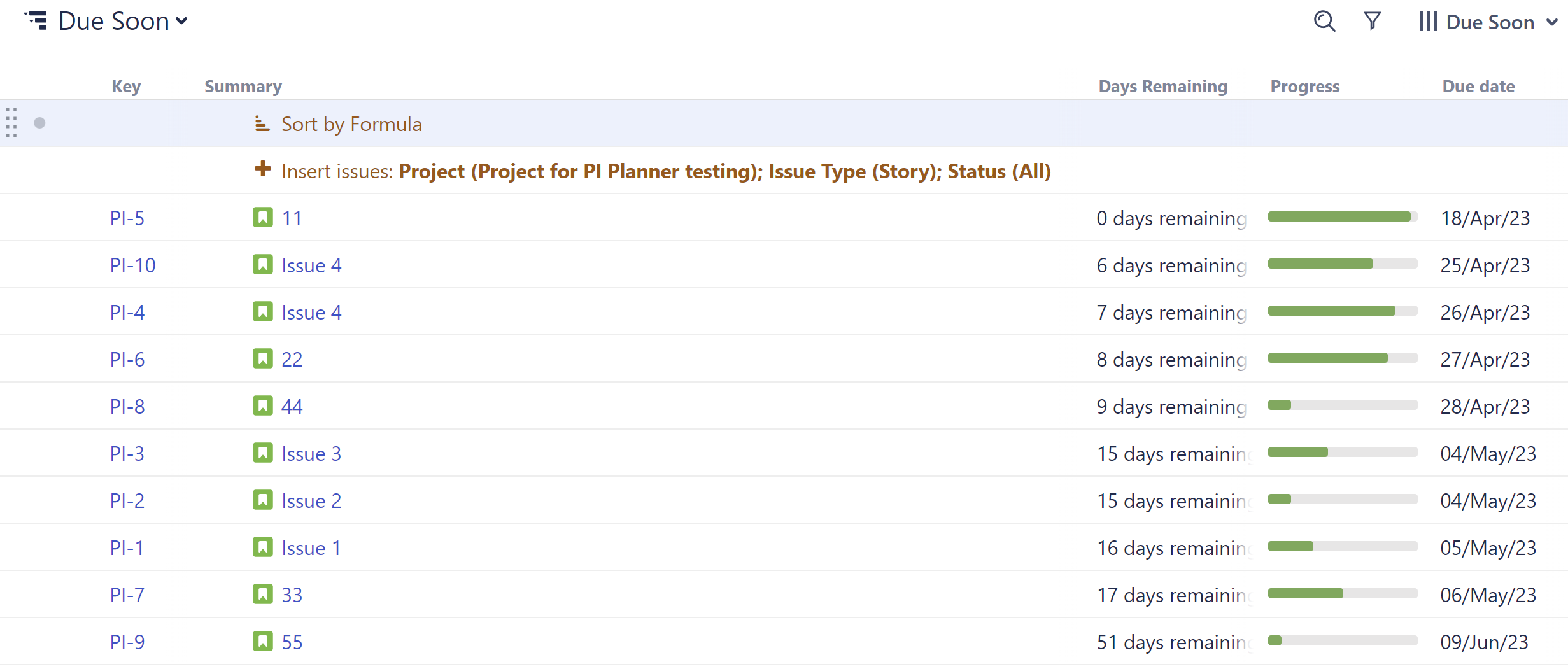Click the structure icon beside Due Soon title
Image resolution: width=1568 pixels, height=669 pixels.
(x=36, y=21)
